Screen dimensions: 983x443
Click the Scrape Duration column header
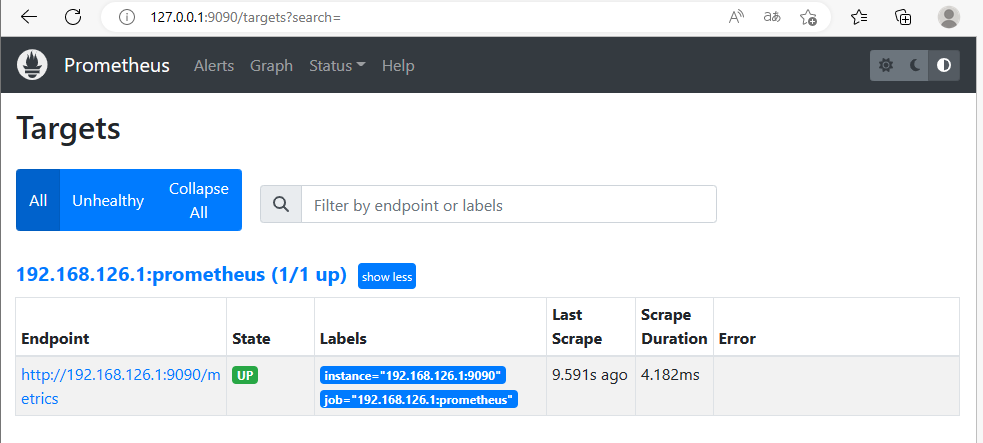[674, 326]
